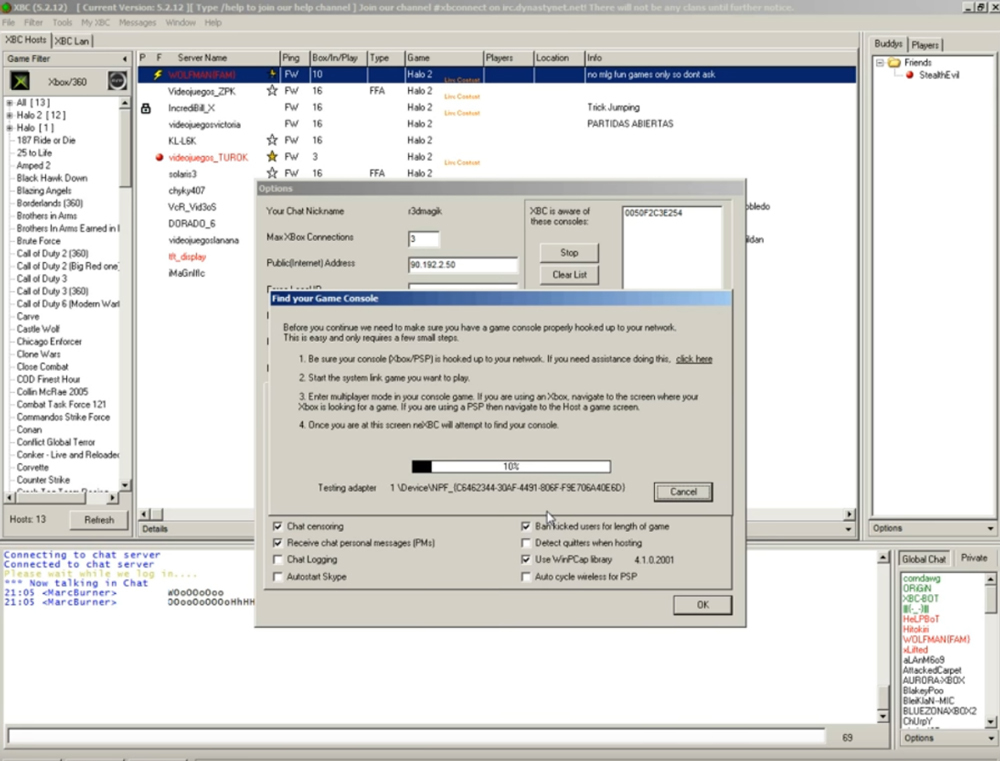This screenshot has height=761, width=1000.
Task: Toggle Receive chat personal messages checkbox
Action: 277,543
